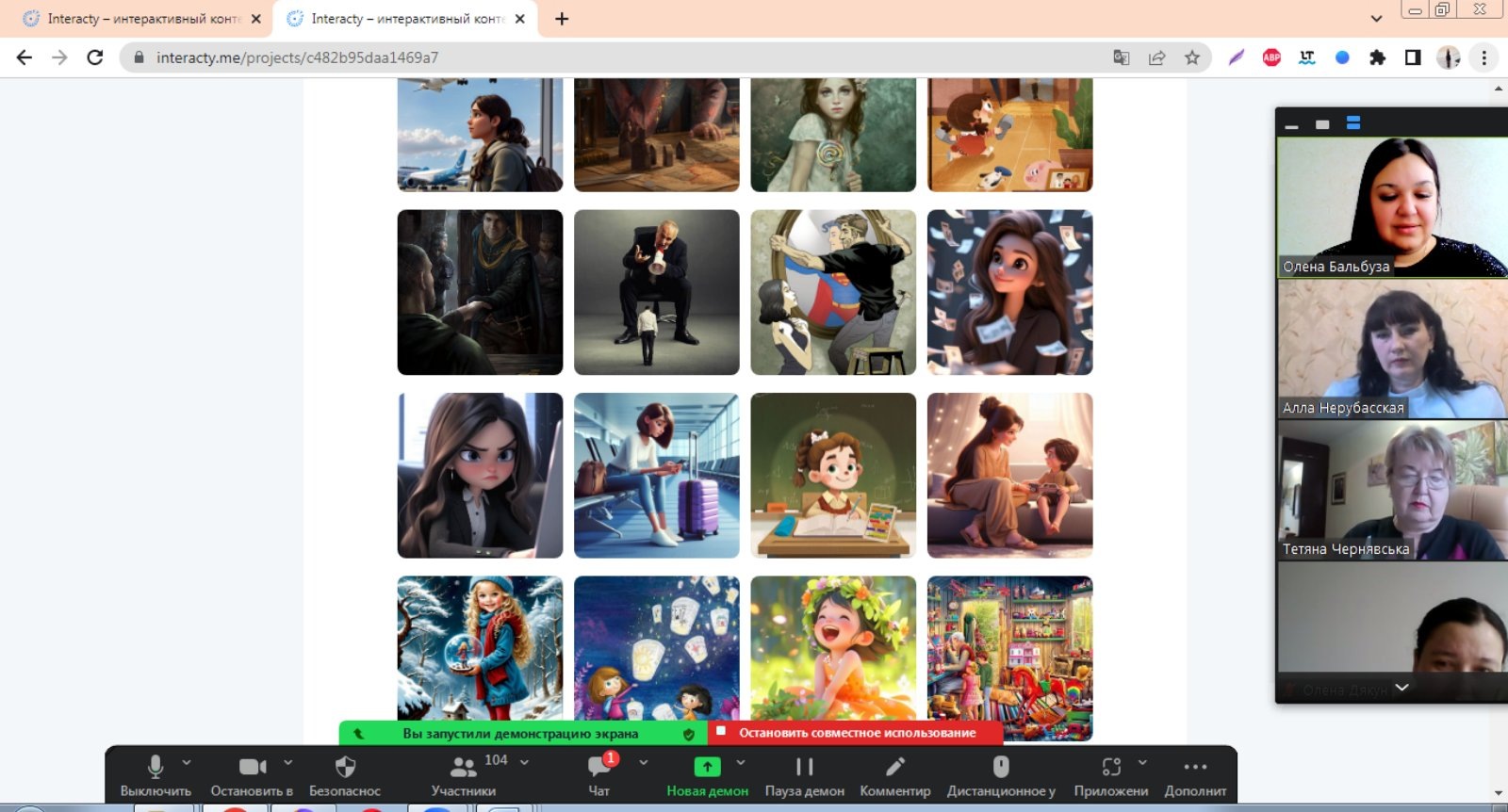Viewport: 1508px width, 812px height.
Task: Open the browser Extensions puzzle icon
Action: click(x=1377, y=57)
